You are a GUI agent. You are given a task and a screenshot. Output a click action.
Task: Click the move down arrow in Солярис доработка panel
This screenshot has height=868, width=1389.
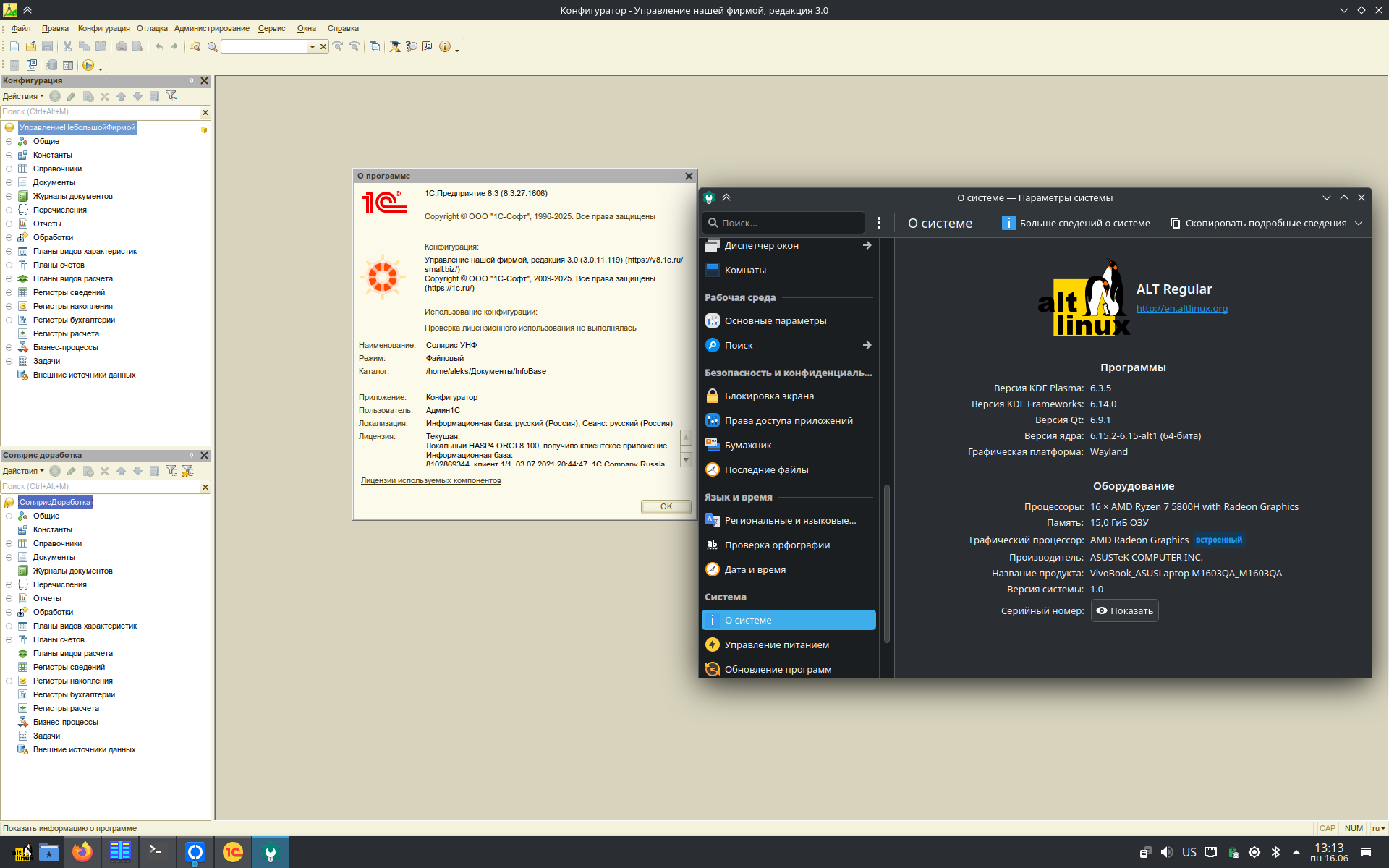tap(137, 471)
